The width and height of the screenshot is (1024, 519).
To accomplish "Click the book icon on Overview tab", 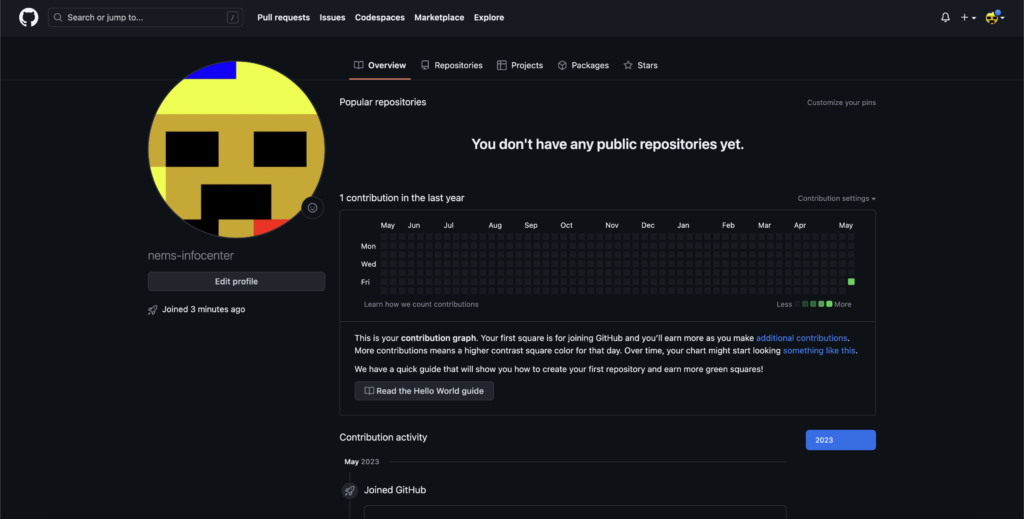I will (359, 65).
